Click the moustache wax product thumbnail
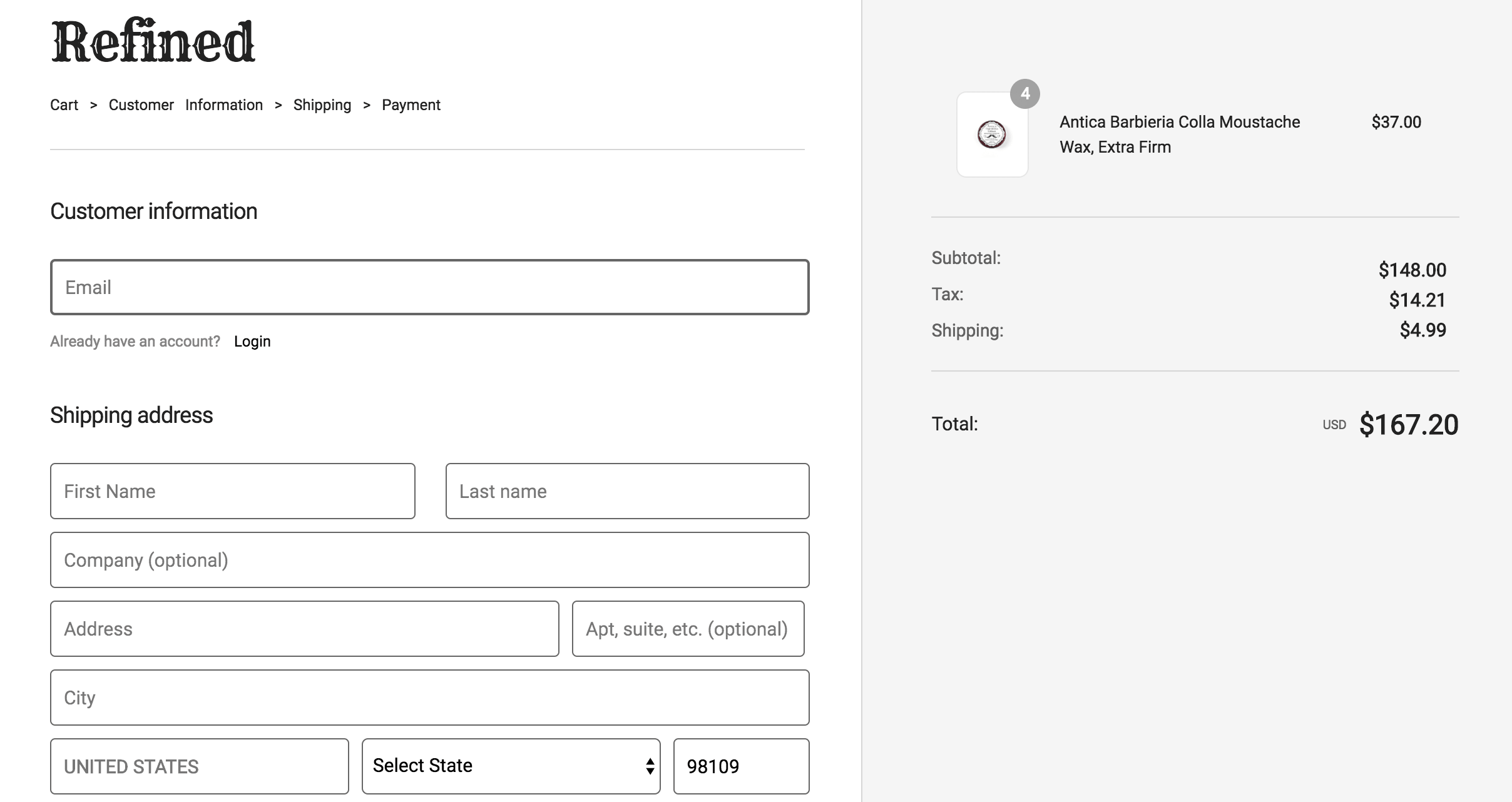1512x802 pixels. point(992,135)
